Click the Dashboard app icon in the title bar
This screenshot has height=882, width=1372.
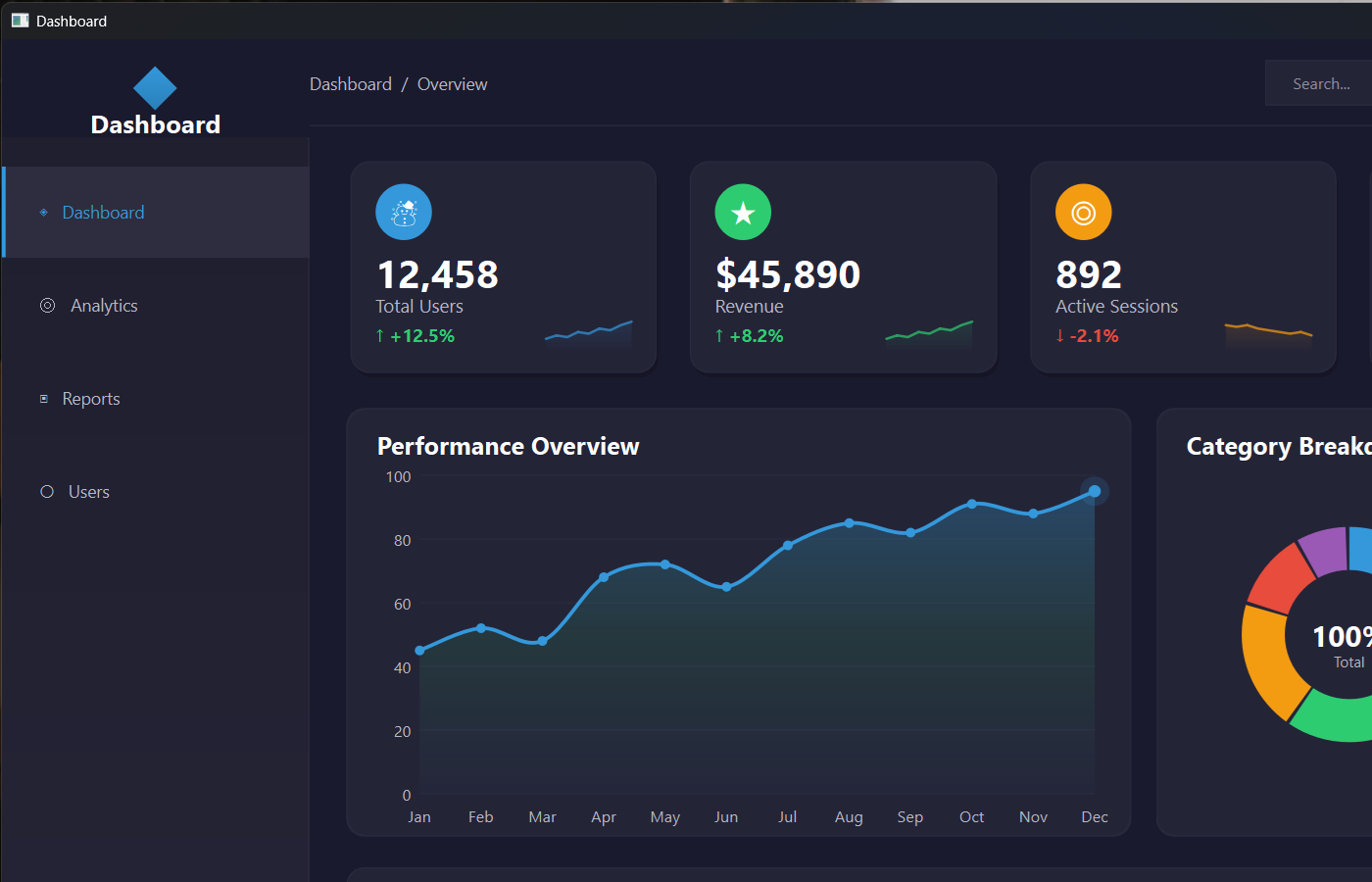tap(20, 20)
